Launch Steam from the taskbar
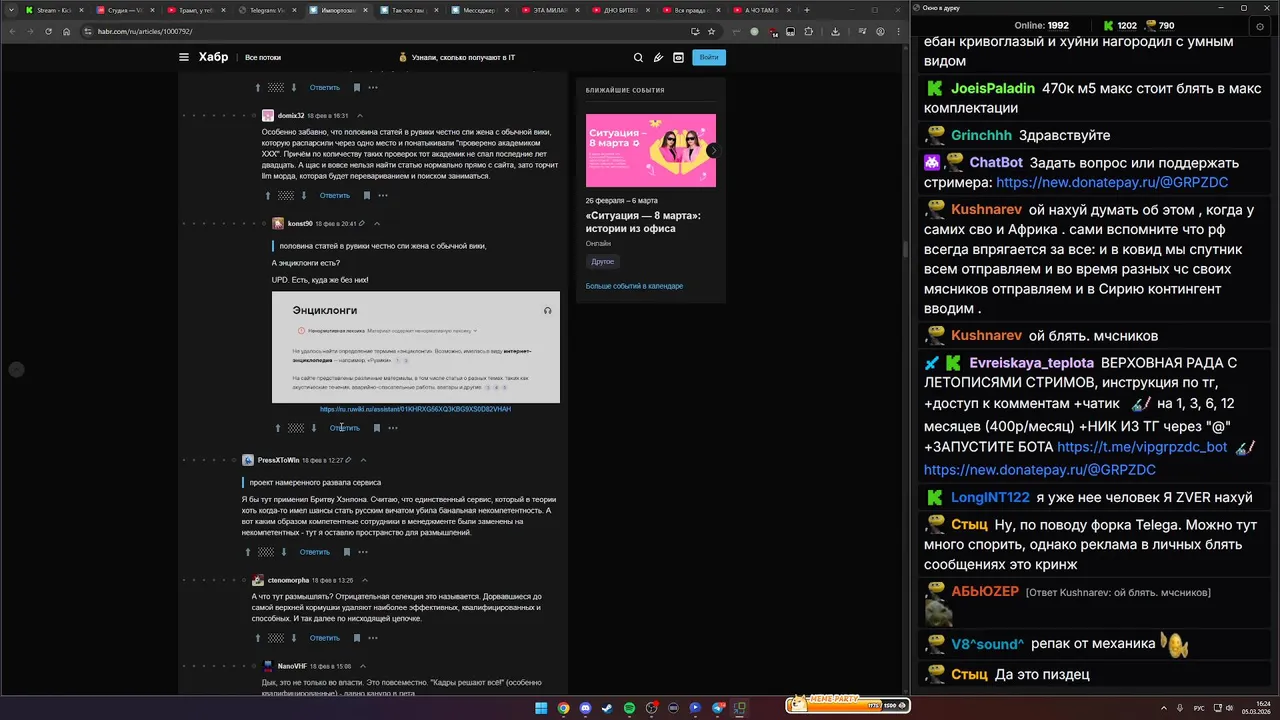Image resolution: width=1280 pixels, height=720 pixels. (607, 708)
